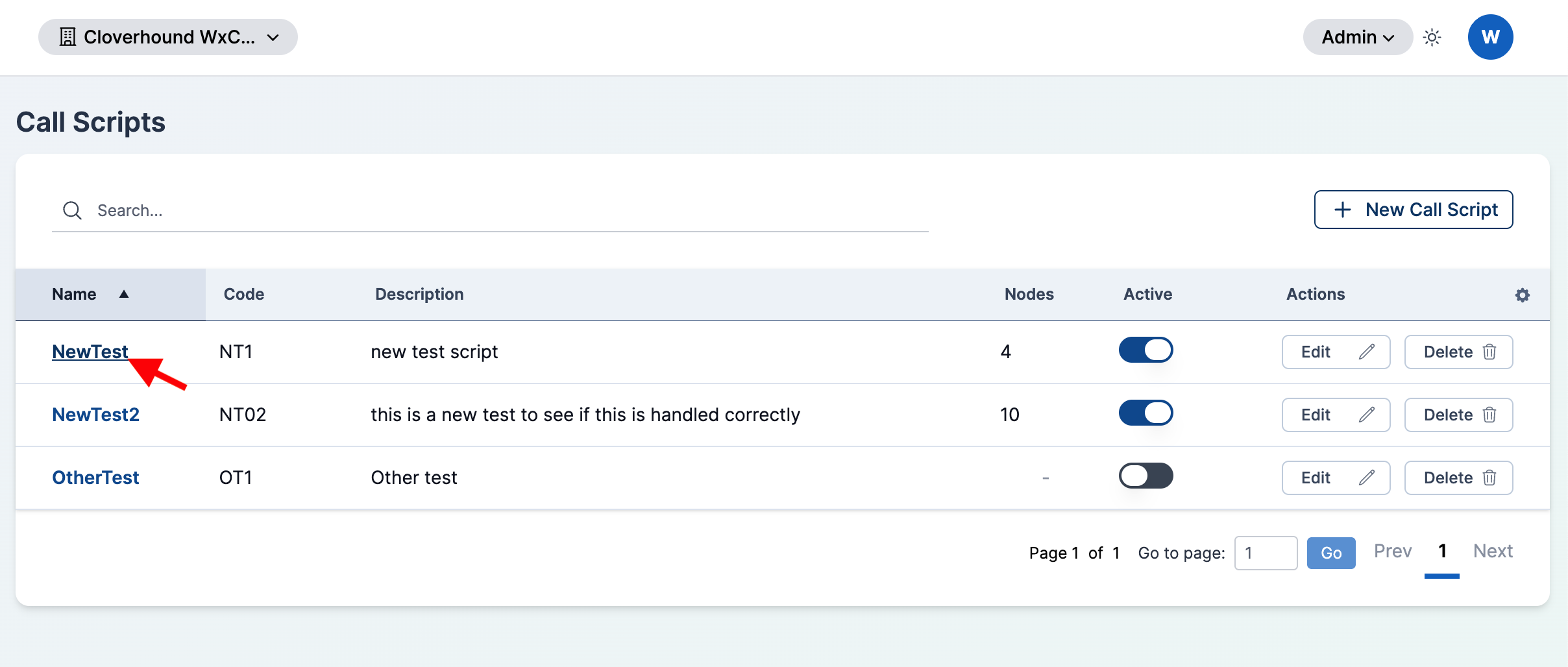Disable the NewTest active toggle
This screenshot has height=667, width=1568.
(1145, 350)
